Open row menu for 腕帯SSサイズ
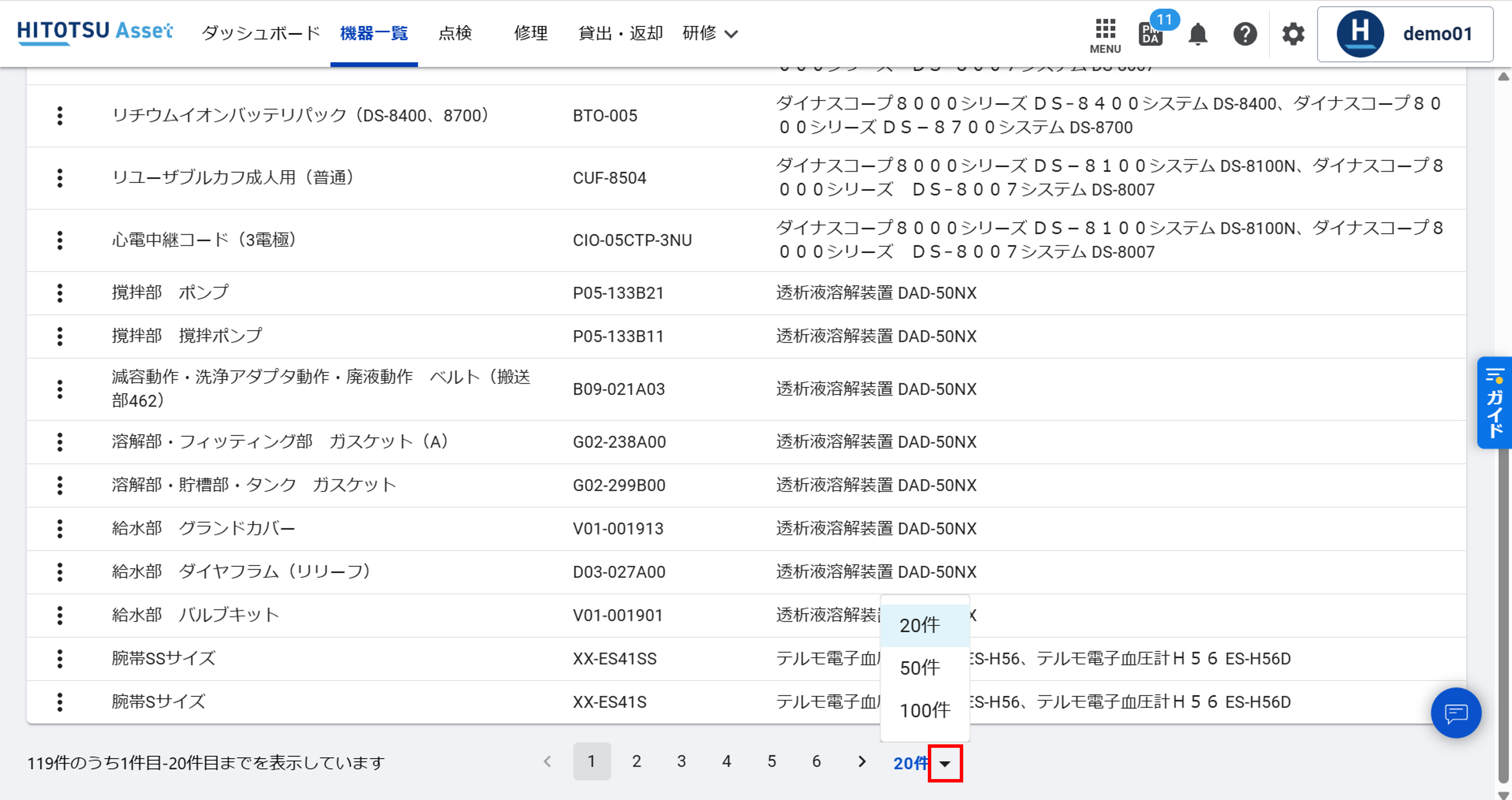The height and width of the screenshot is (800, 1512). click(x=59, y=658)
